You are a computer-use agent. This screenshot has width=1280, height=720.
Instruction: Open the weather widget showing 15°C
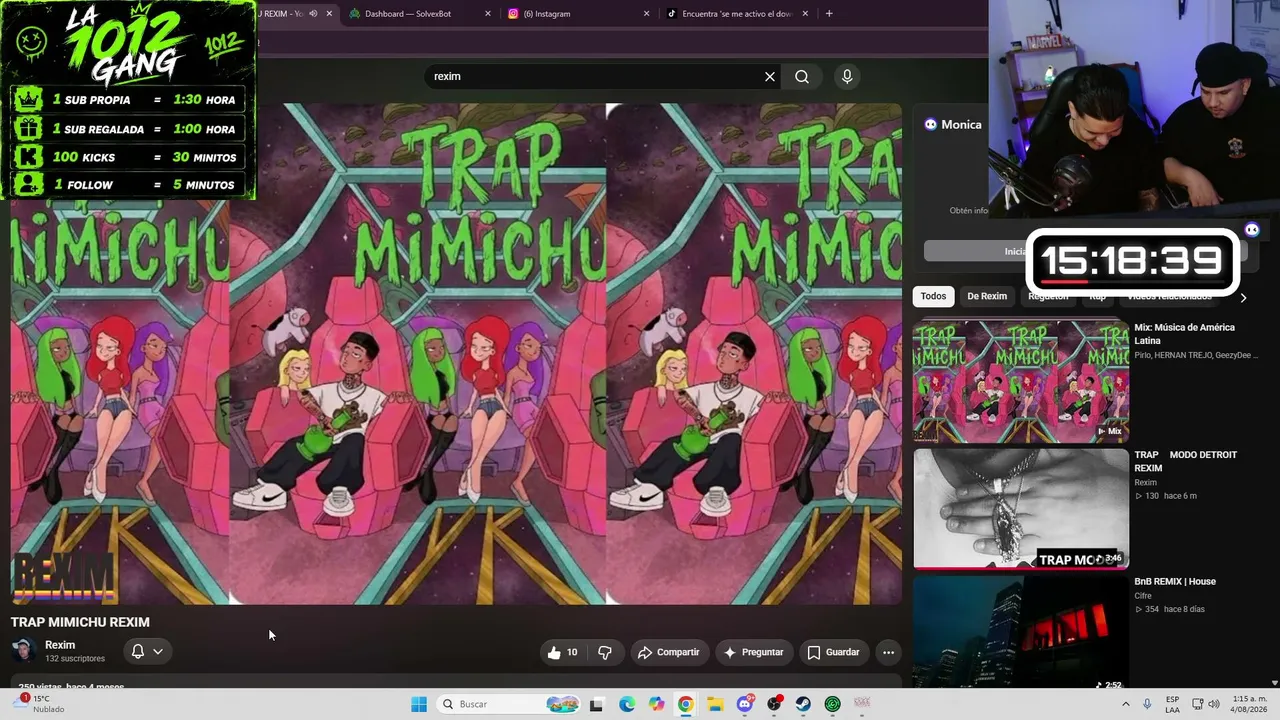point(40,704)
